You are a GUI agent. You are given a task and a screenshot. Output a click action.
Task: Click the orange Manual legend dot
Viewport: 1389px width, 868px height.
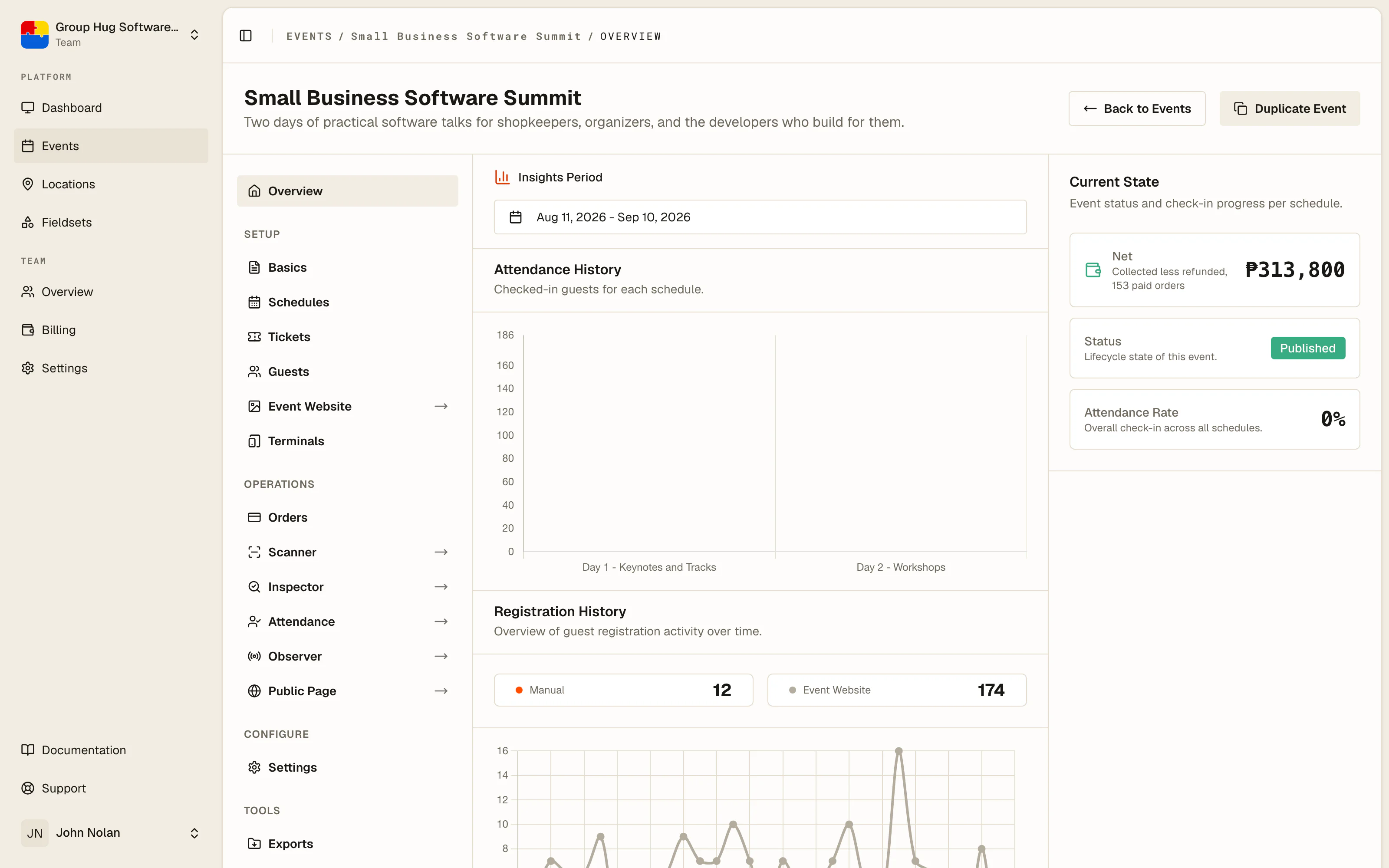(x=519, y=690)
